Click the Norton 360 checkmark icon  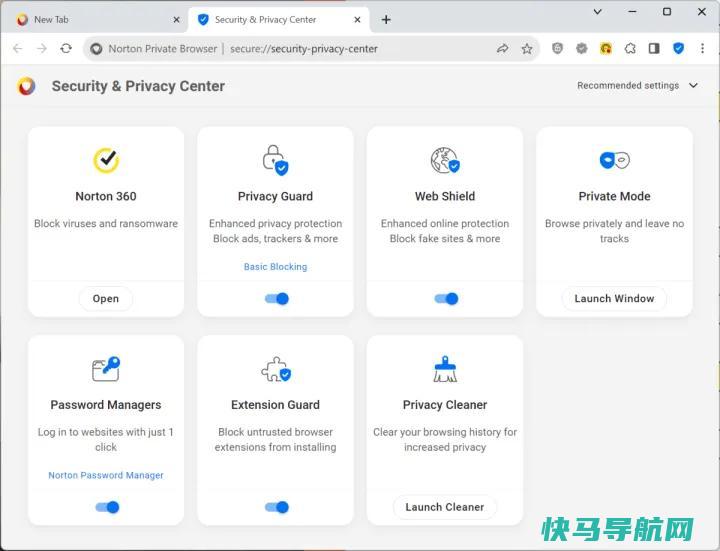point(106,160)
